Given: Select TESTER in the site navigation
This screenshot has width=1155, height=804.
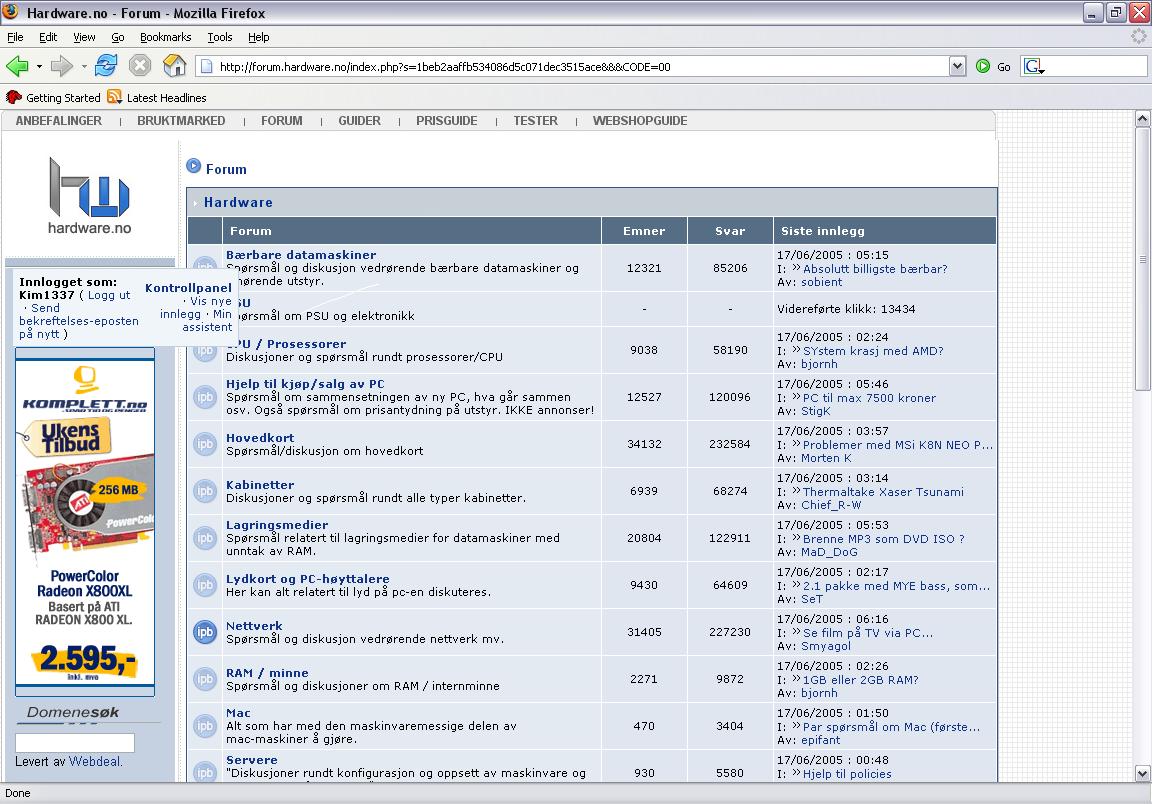Looking at the screenshot, I should coord(536,121).
